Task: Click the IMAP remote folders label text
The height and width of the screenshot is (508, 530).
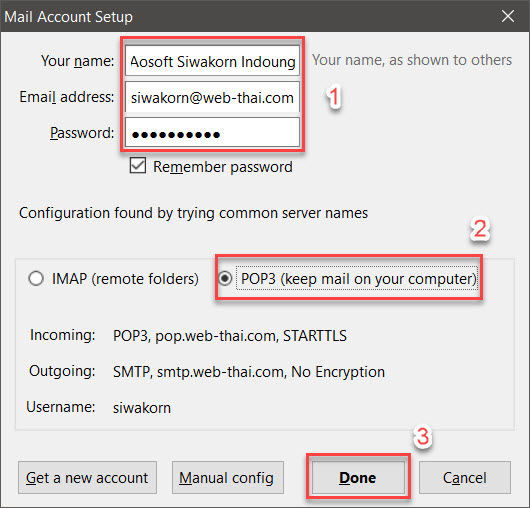Action: click(125, 279)
